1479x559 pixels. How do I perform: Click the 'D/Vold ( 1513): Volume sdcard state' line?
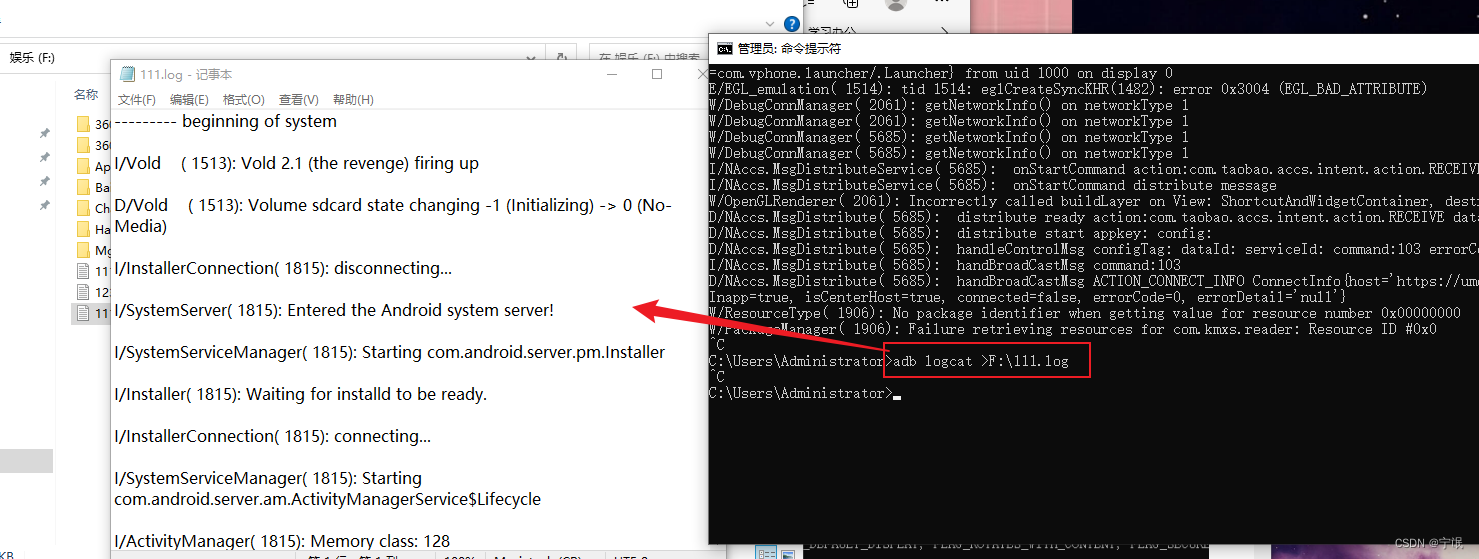[393, 216]
